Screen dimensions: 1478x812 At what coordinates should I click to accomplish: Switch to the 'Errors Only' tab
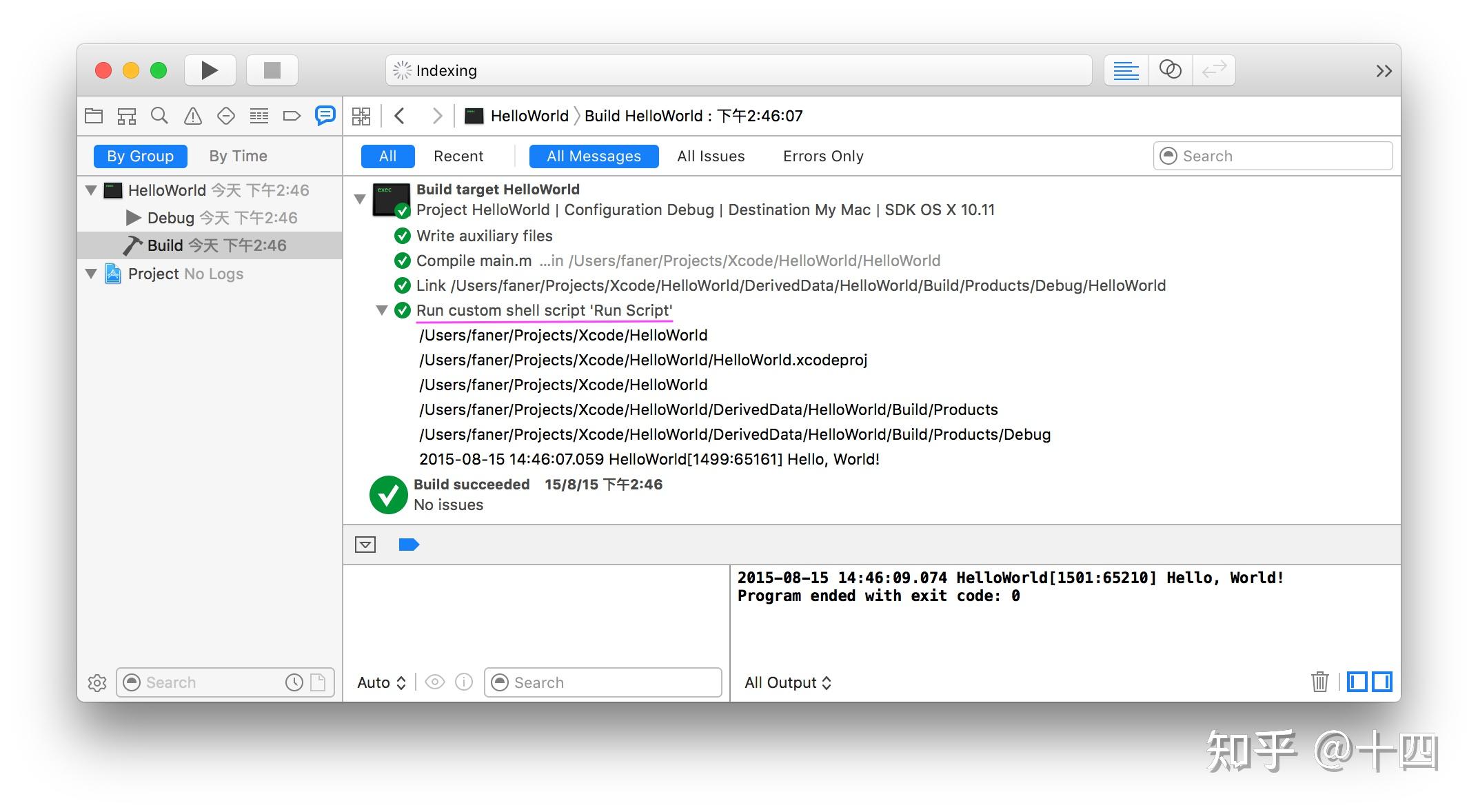822,156
